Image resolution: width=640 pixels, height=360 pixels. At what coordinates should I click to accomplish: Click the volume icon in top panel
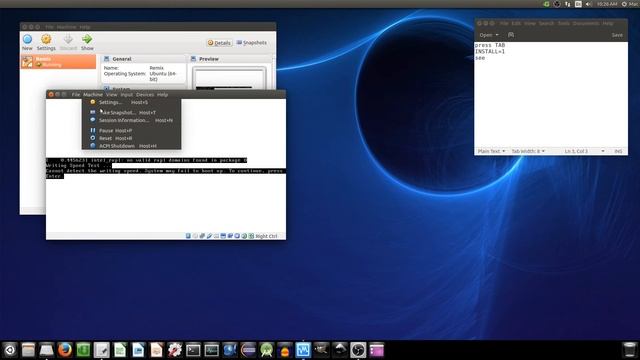click(589, 4)
